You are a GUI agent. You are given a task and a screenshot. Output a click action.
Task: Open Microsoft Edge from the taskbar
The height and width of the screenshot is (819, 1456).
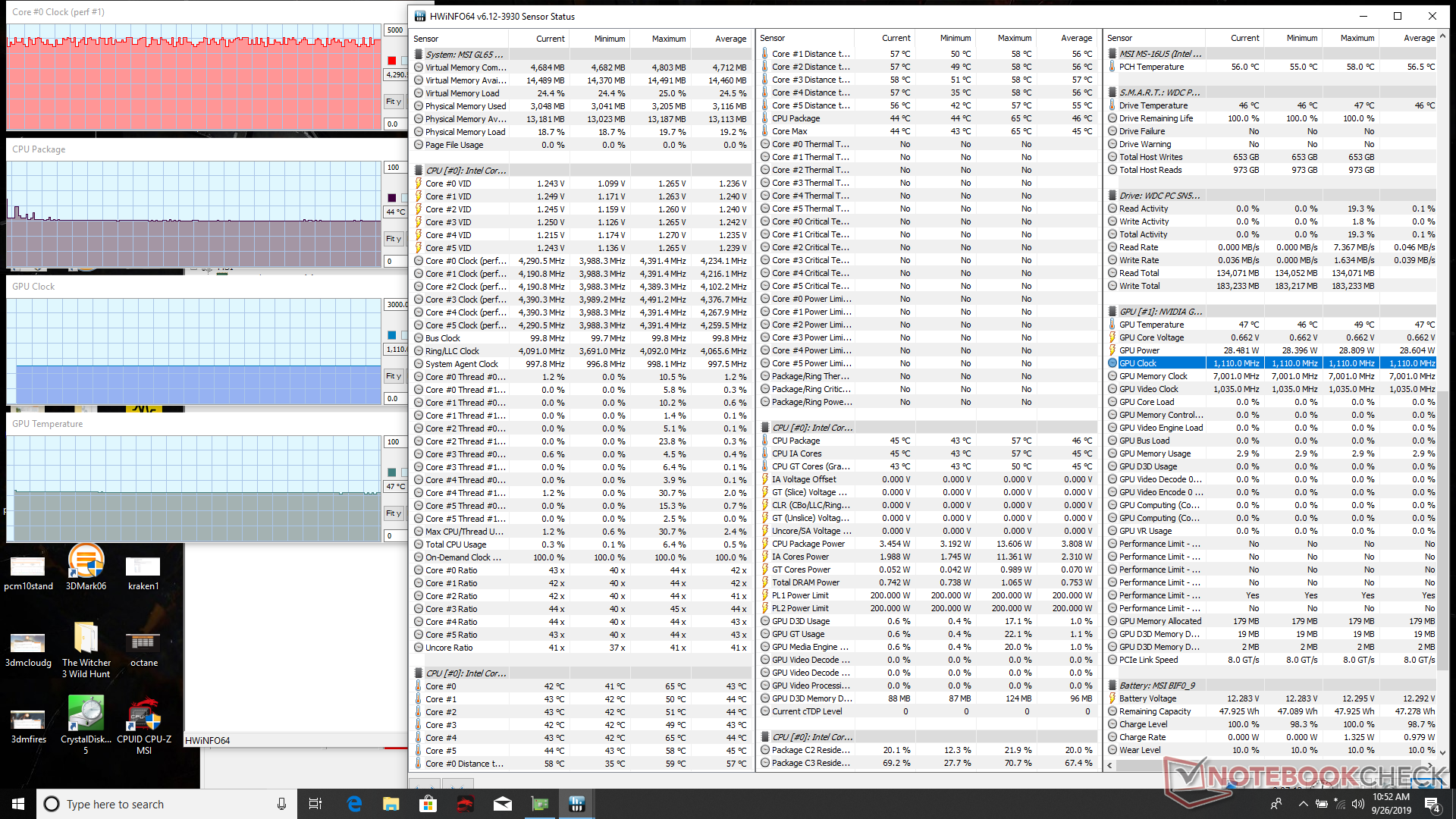pyautogui.click(x=354, y=804)
